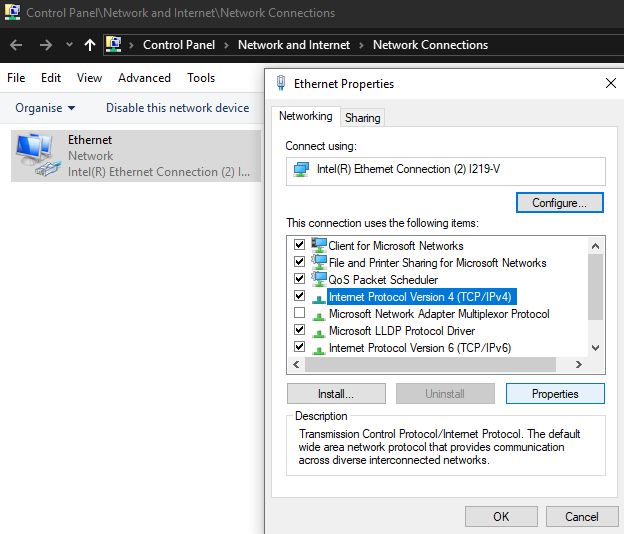Switch to the Sharing tab

(362, 118)
